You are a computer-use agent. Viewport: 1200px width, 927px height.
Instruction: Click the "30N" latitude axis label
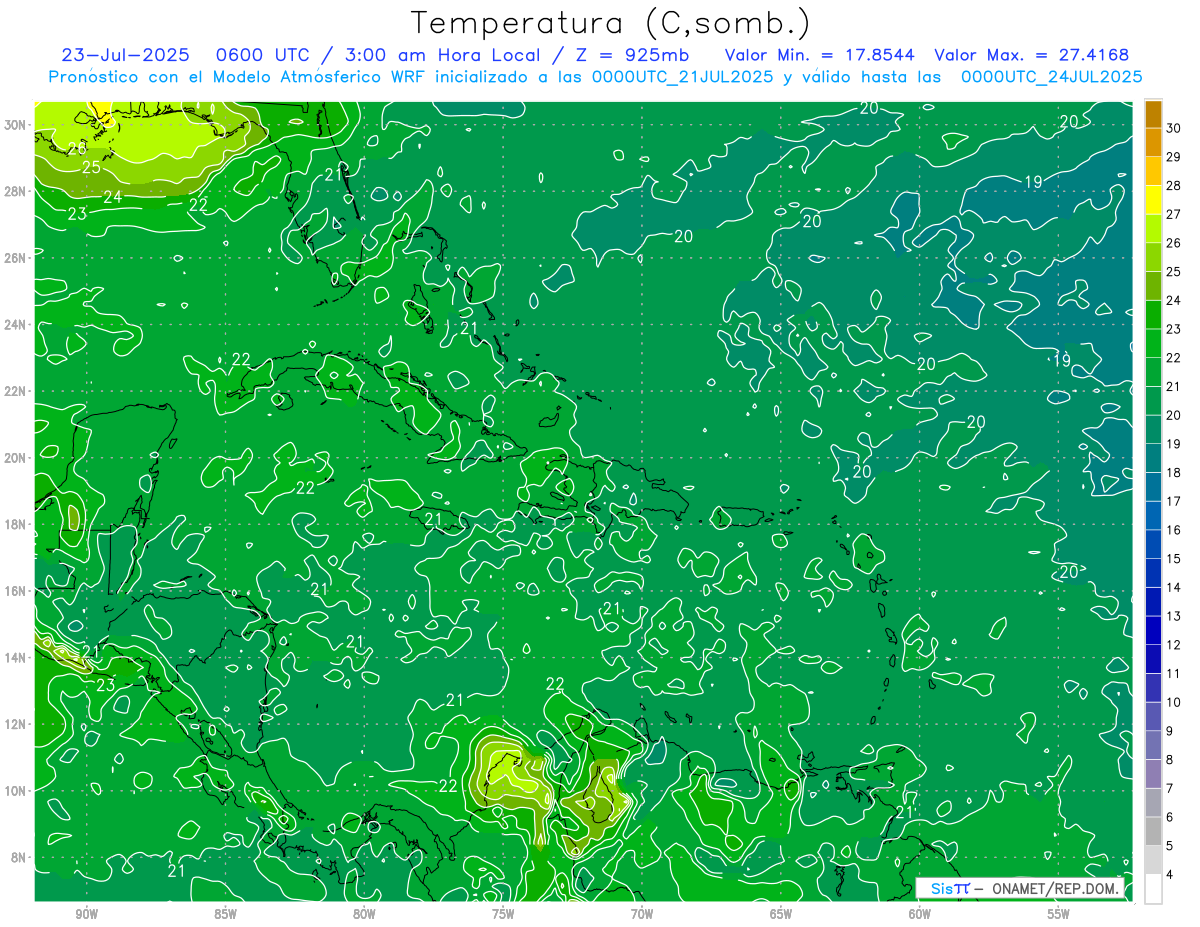pos(17,125)
